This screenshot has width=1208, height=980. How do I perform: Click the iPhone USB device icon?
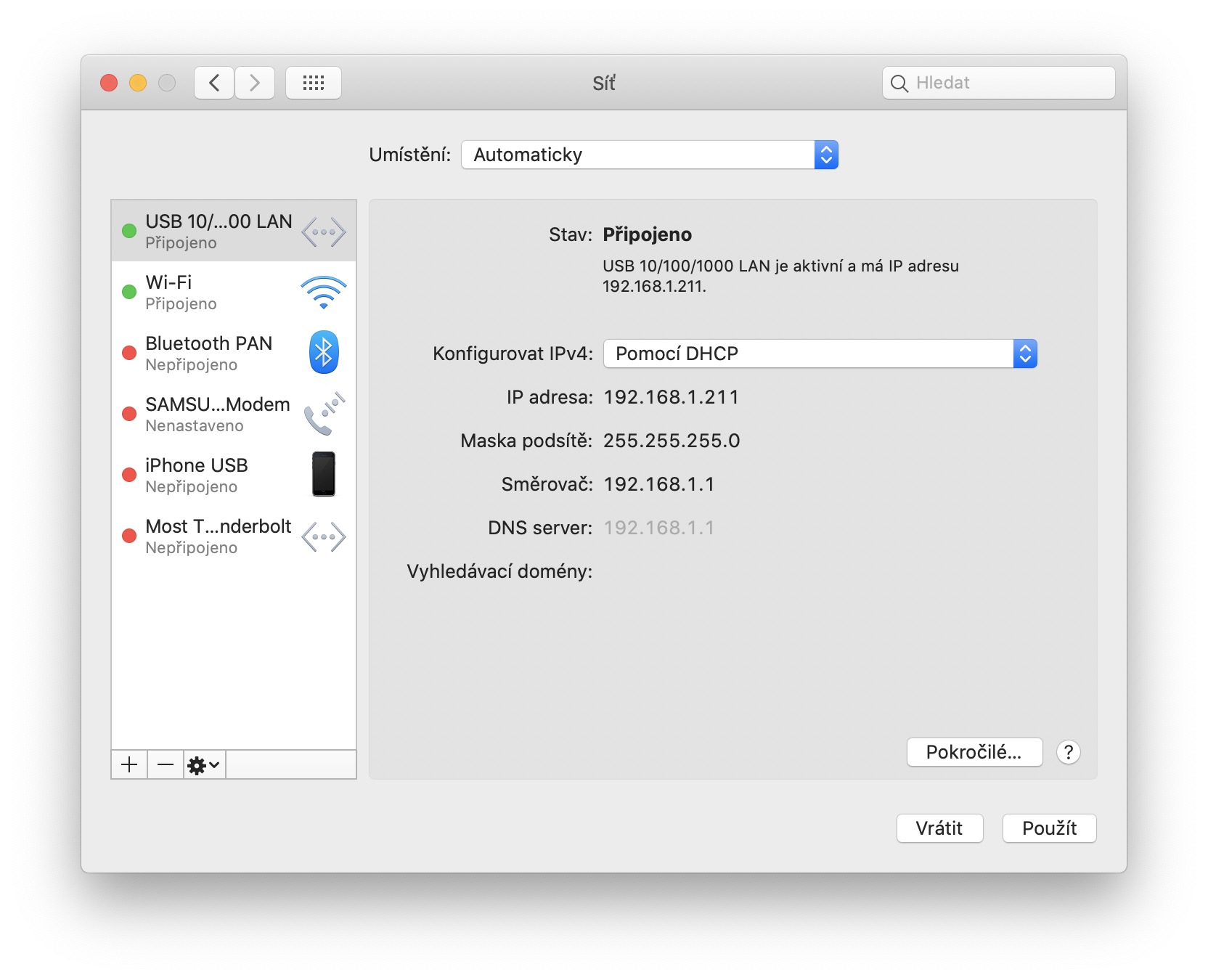click(x=324, y=474)
